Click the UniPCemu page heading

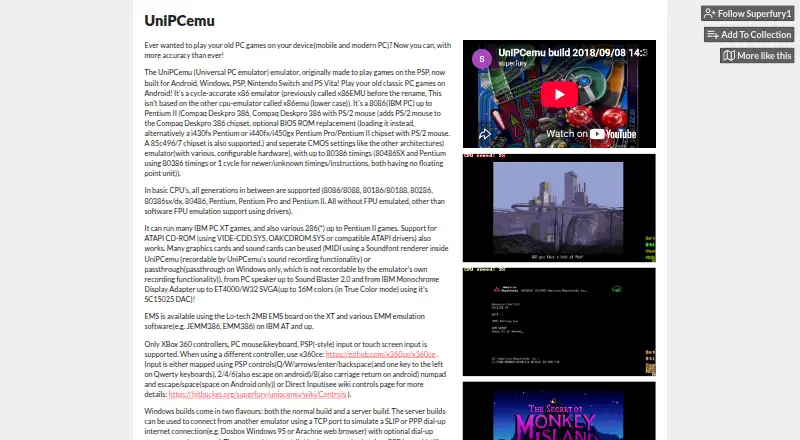coord(180,21)
